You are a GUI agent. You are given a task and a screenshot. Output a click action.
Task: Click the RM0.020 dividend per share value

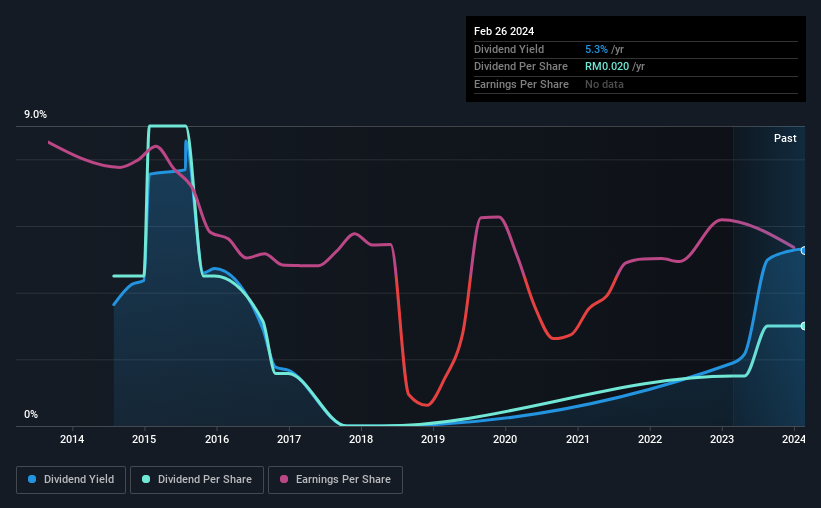tap(607, 67)
